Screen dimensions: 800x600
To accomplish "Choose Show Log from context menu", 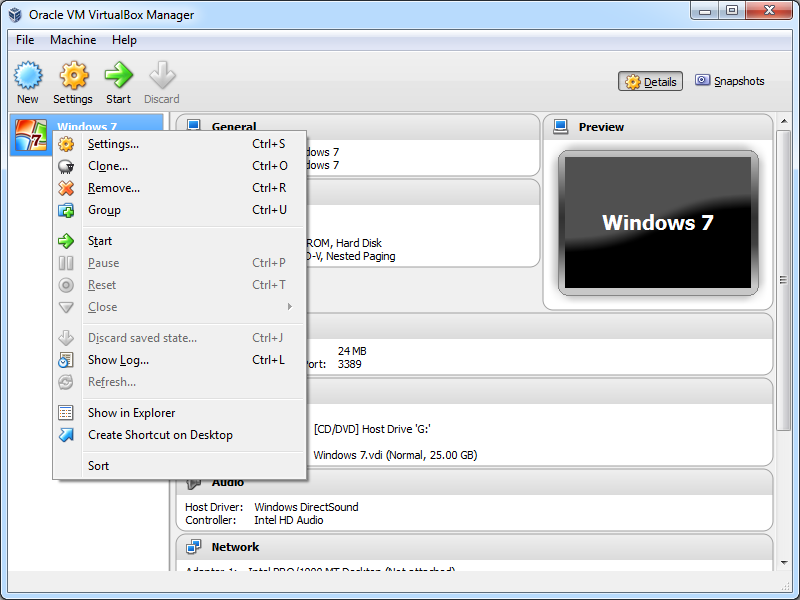I will click(x=118, y=360).
